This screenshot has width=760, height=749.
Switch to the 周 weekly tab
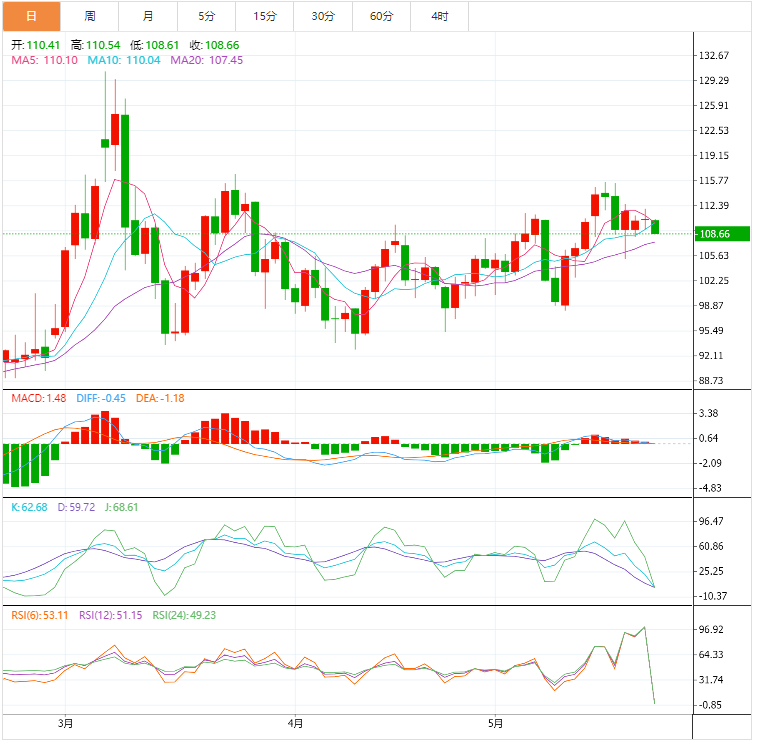(90, 16)
